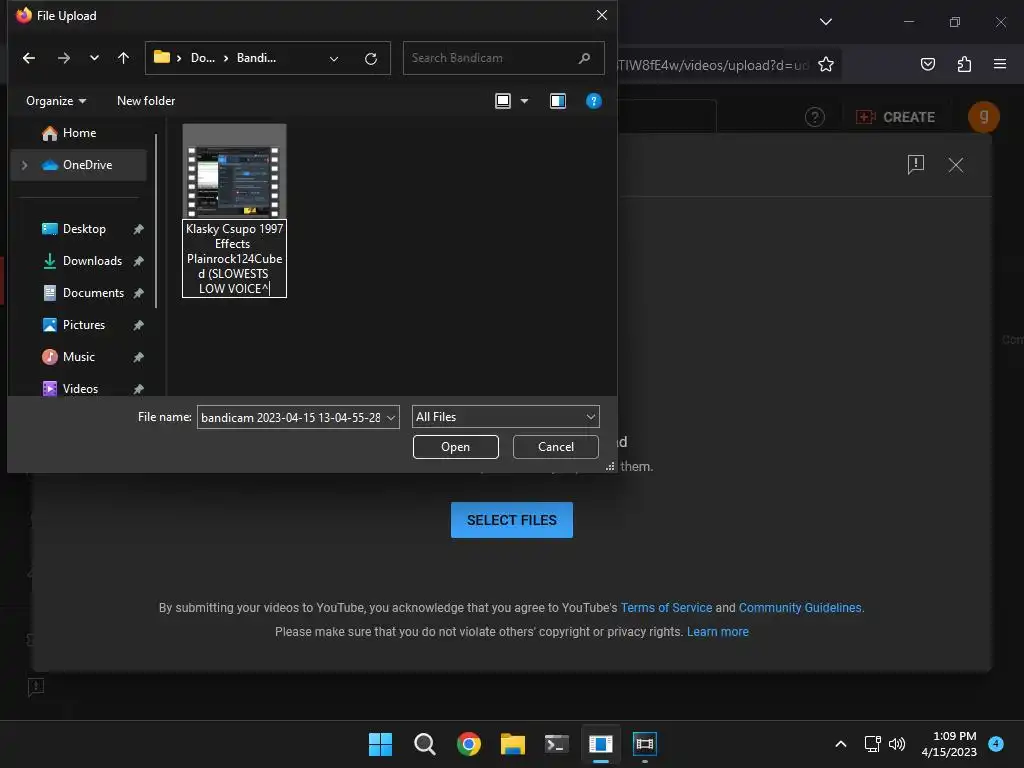Click the send feedback icon in upload dialog
Image resolution: width=1024 pixels, height=768 pixels.
coord(916,165)
